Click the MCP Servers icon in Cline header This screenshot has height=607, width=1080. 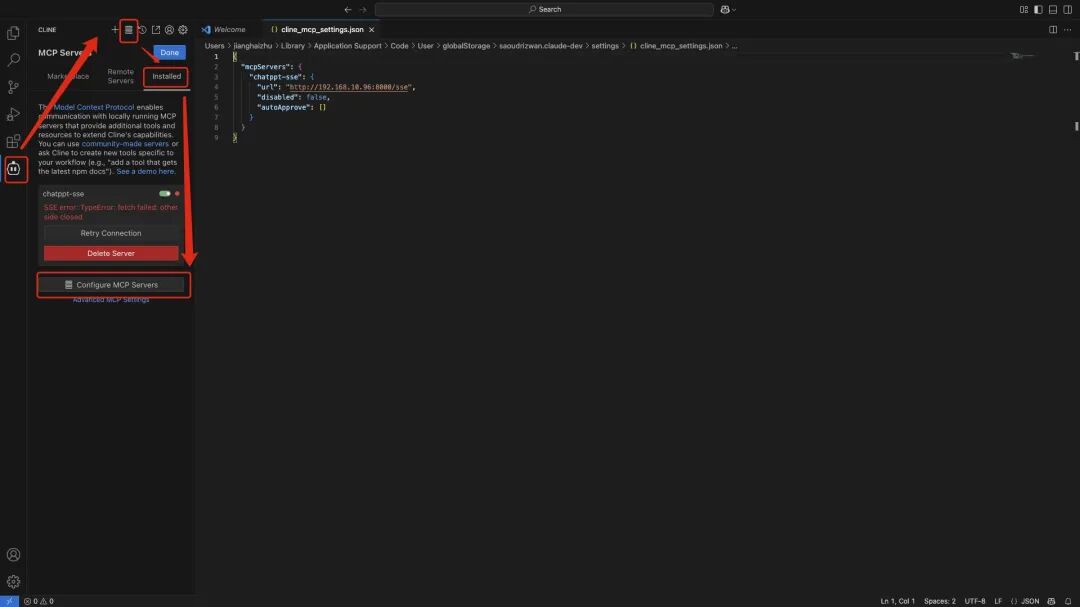(x=128, y=30)
